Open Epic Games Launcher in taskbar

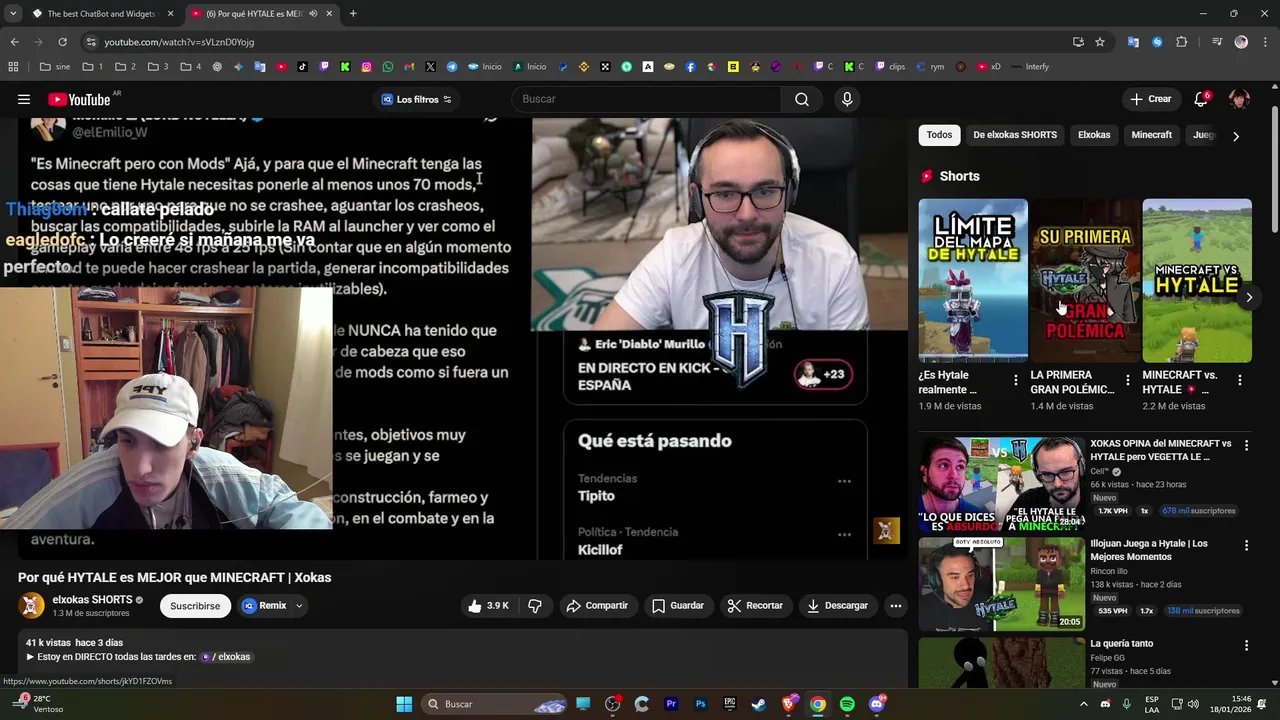point(730,704)
